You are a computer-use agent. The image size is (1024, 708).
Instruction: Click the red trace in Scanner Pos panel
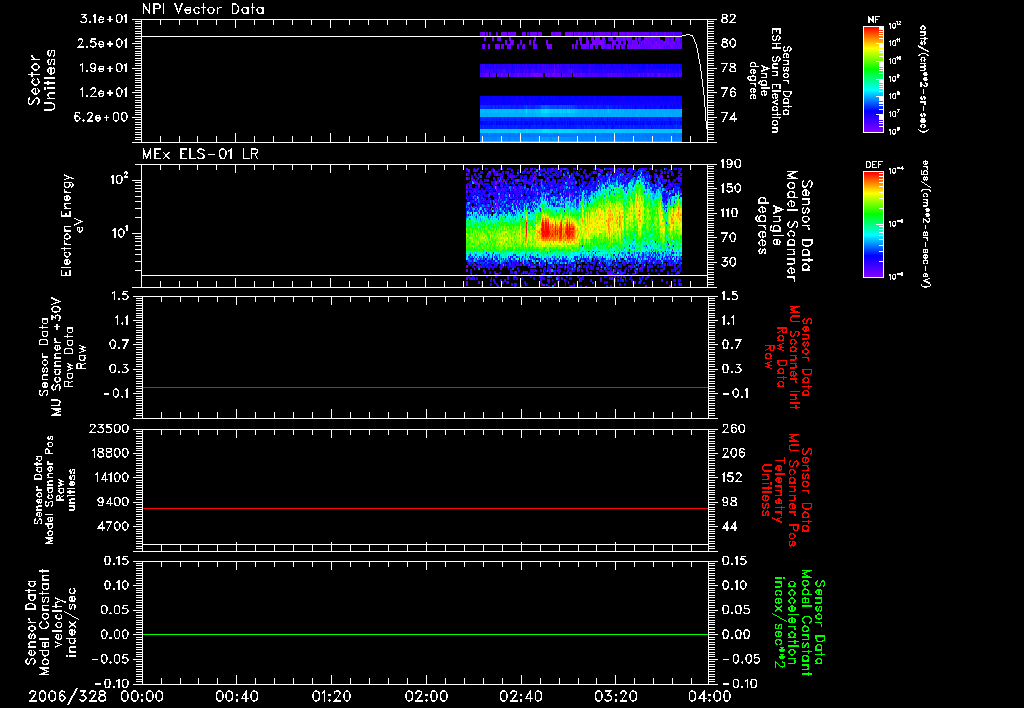425,508
